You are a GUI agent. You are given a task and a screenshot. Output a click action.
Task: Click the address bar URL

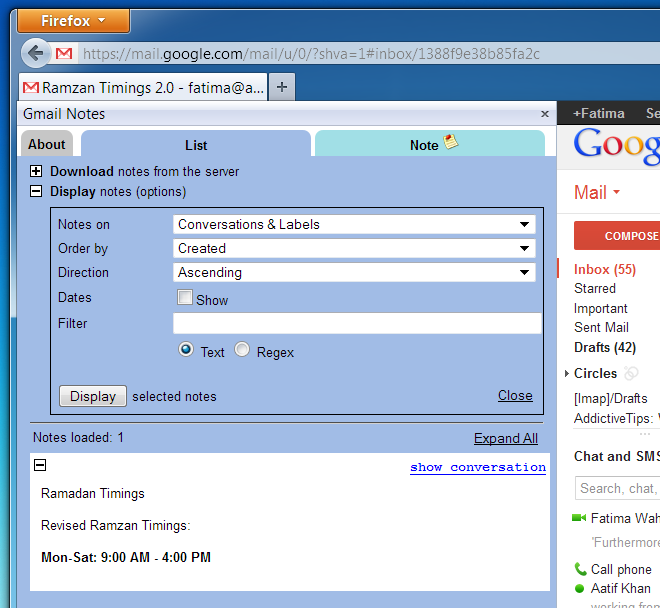pos(311,54)
